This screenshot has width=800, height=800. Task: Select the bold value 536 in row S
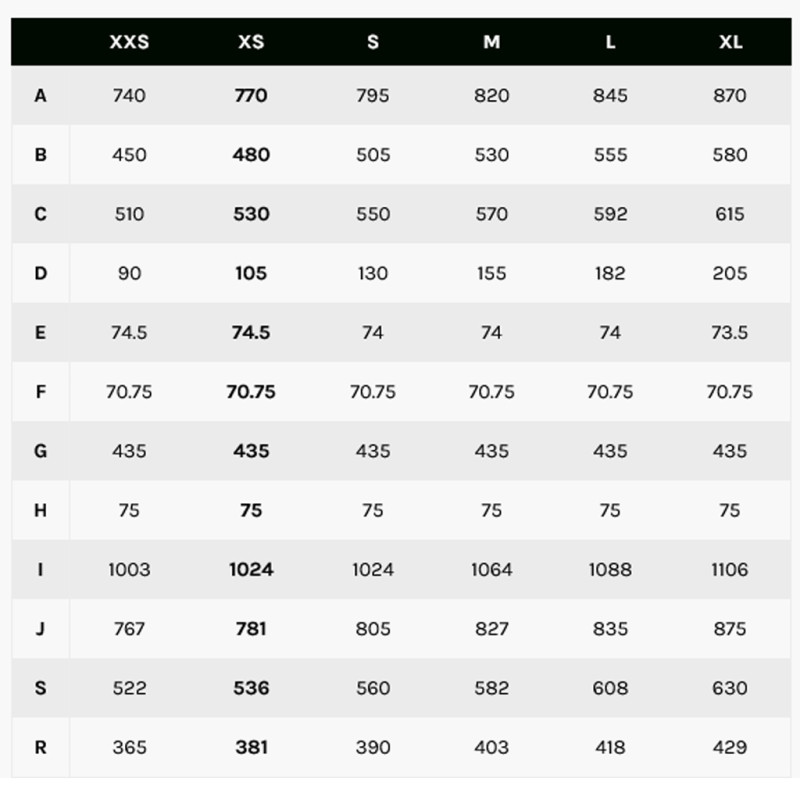point(250,688)
